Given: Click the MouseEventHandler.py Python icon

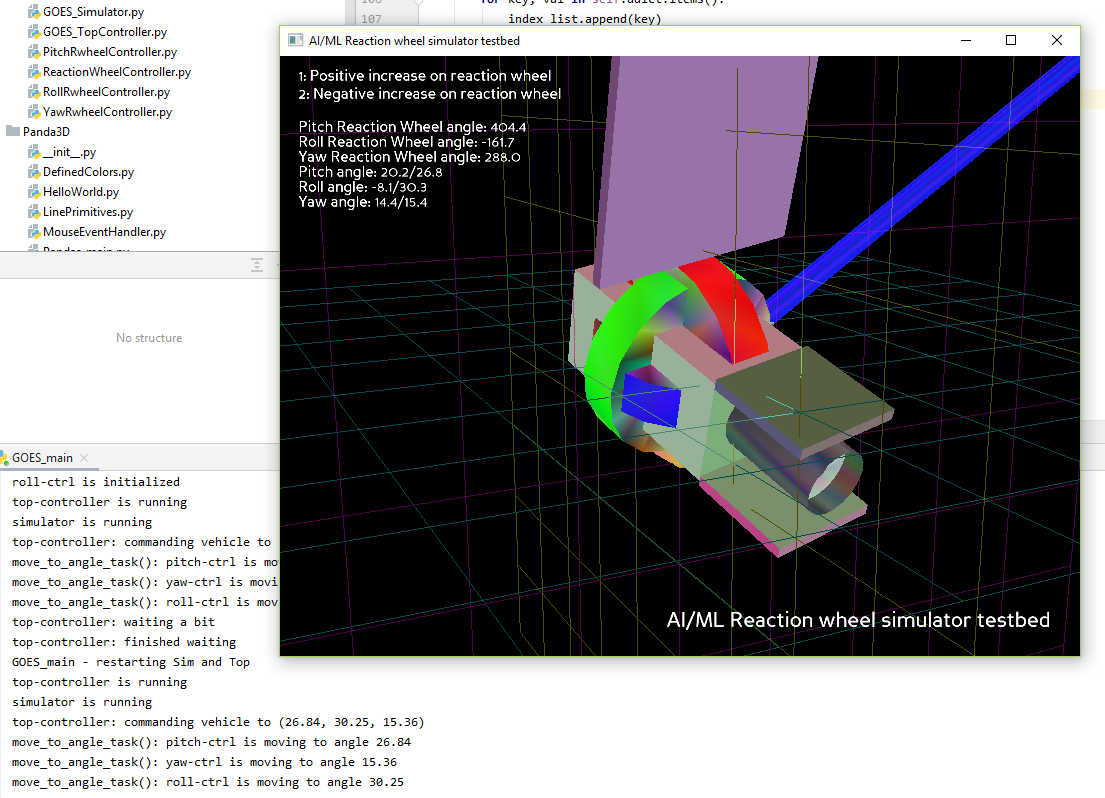Looking at the screenshot, I should pyautogui.click(x=33, y=232).
